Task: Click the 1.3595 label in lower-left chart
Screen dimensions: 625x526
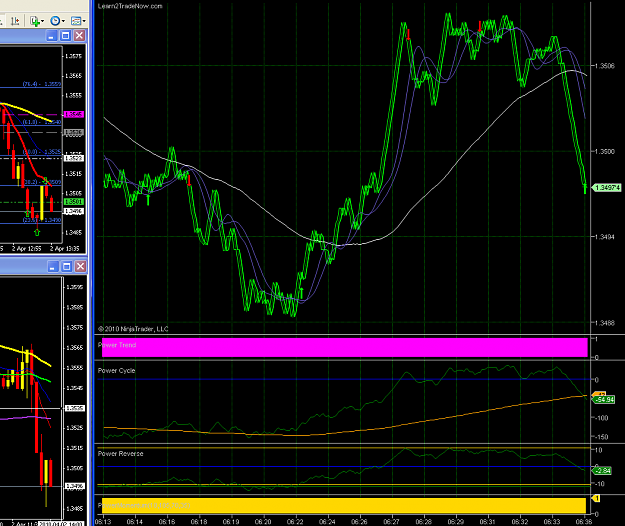Action: [75, 287]
